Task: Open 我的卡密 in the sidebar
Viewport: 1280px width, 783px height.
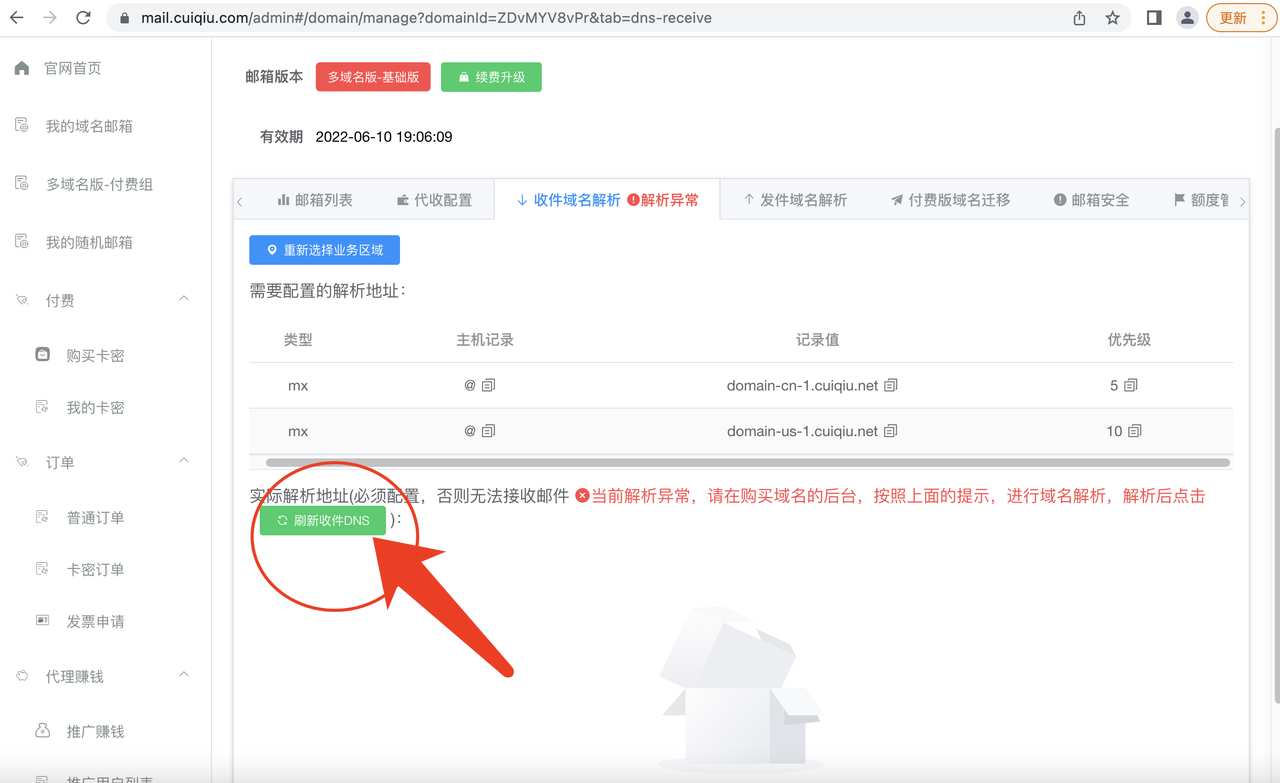Action: 95,407
